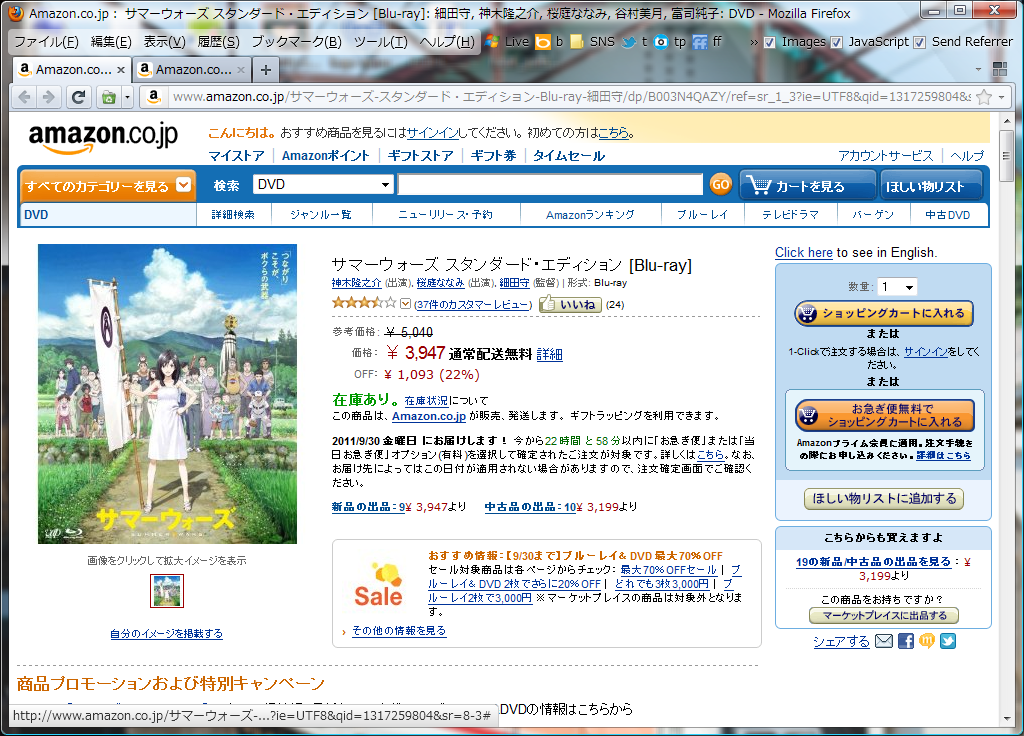The width and height of the screenshot is (1024, 736).
Task: Toggle the Images checkbox
Action: click(770, 42)
